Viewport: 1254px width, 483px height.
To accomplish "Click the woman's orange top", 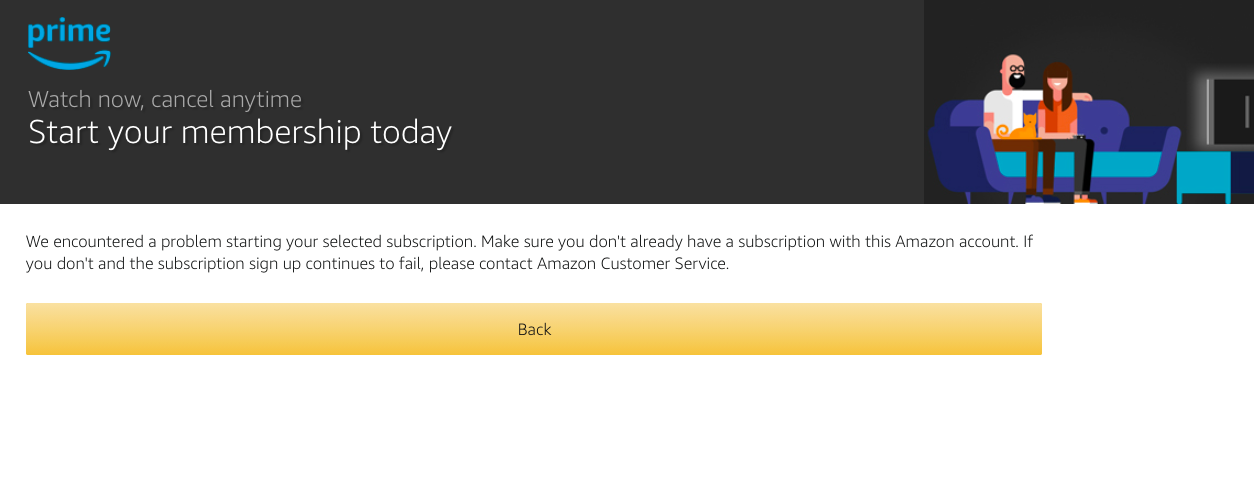I will point(1057,115).
